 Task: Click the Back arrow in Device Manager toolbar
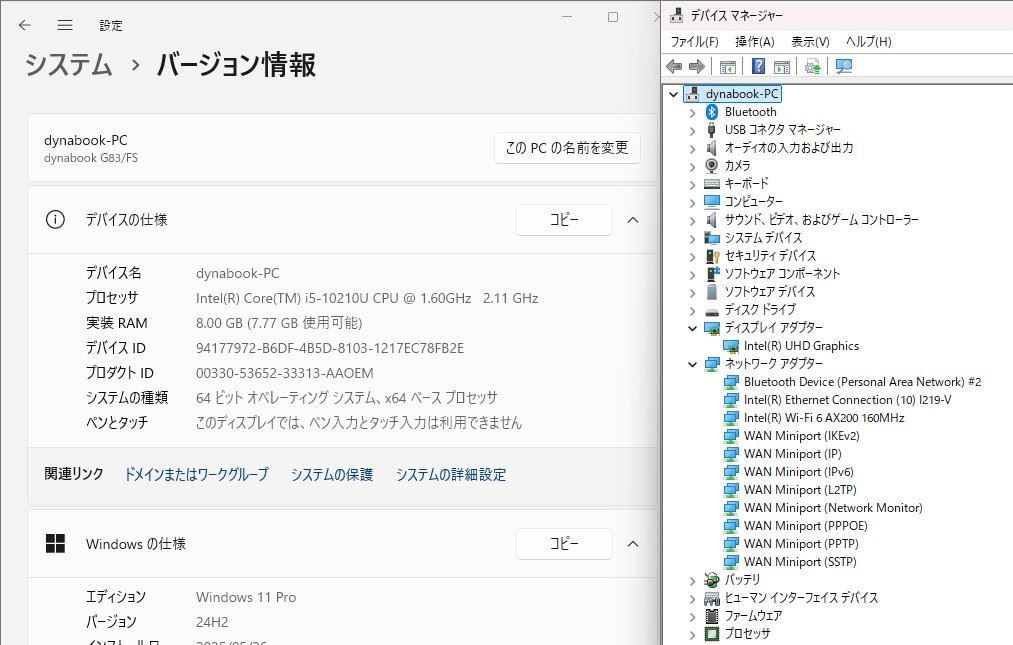(674, 67)
